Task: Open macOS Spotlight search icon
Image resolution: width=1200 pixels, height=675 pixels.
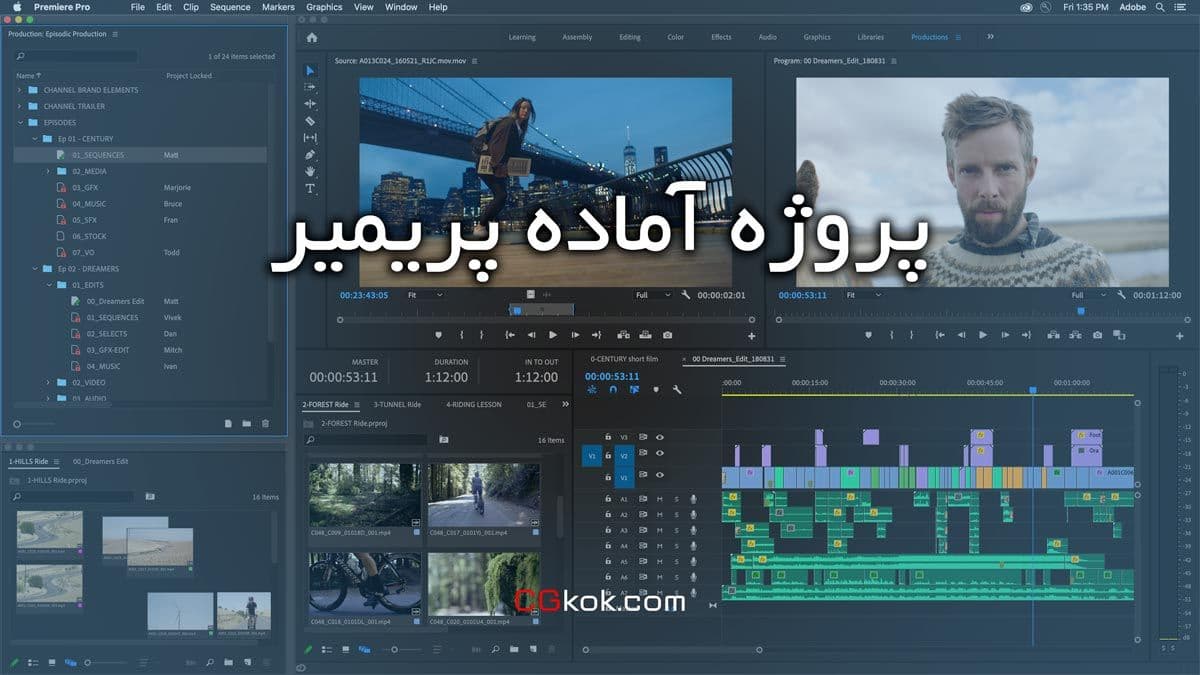Action: [1158, 7]
